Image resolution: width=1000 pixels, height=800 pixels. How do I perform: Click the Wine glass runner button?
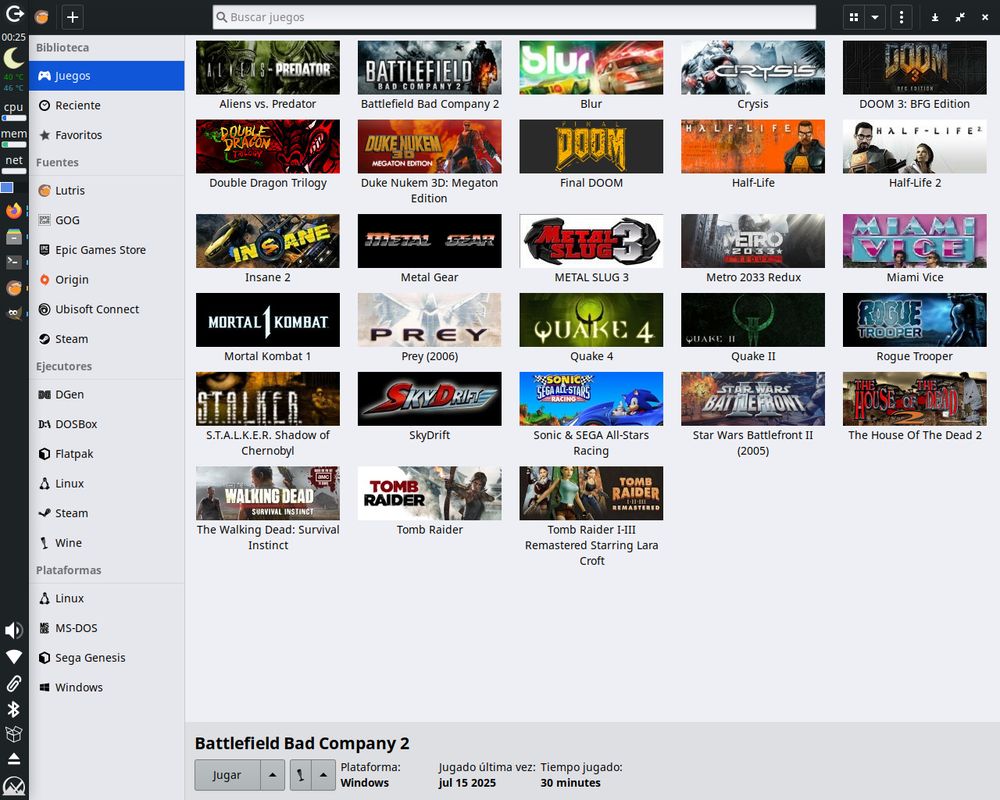300,774
